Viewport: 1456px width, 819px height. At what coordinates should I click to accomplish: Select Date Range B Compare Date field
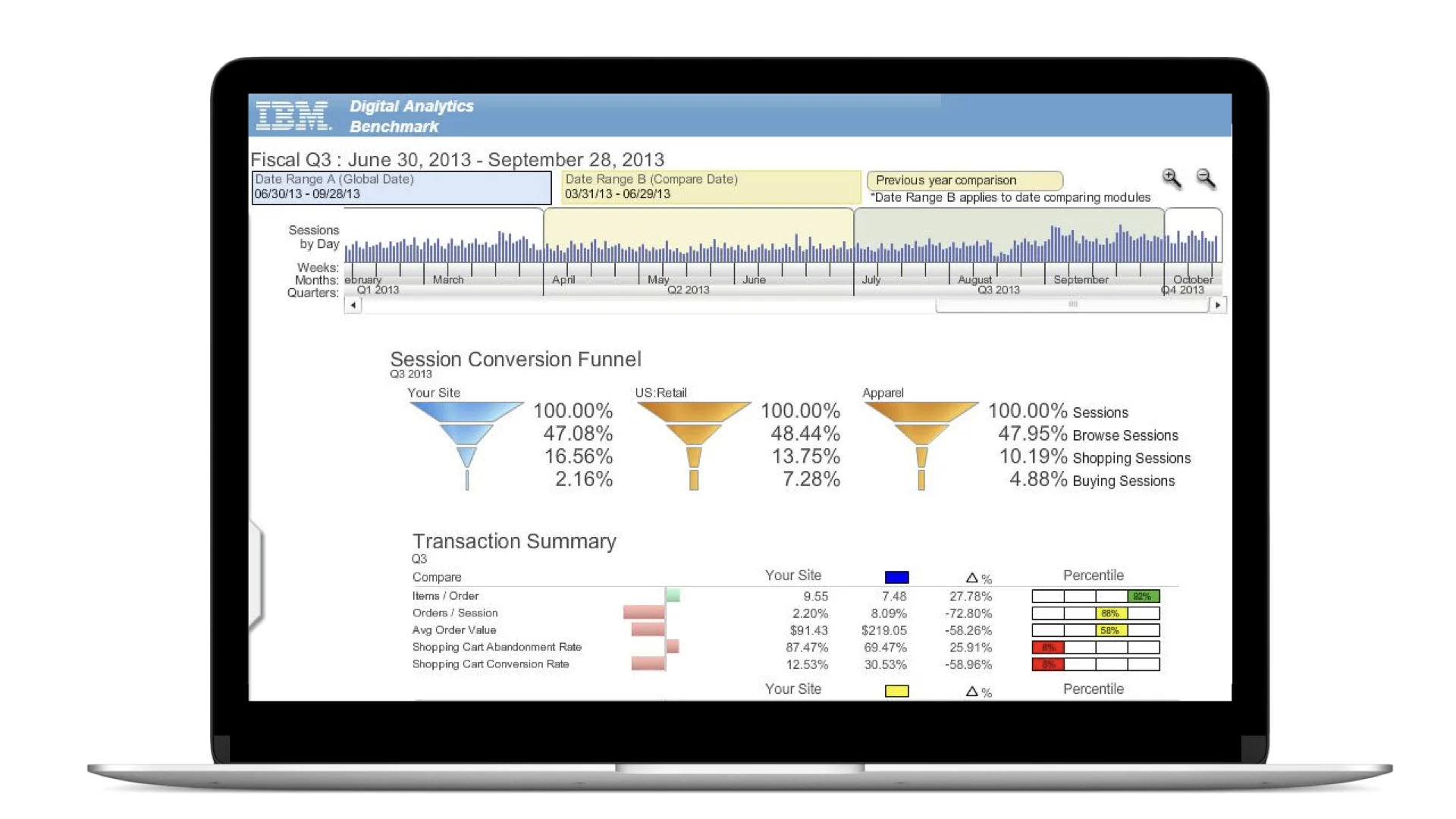tap(711, 187)
